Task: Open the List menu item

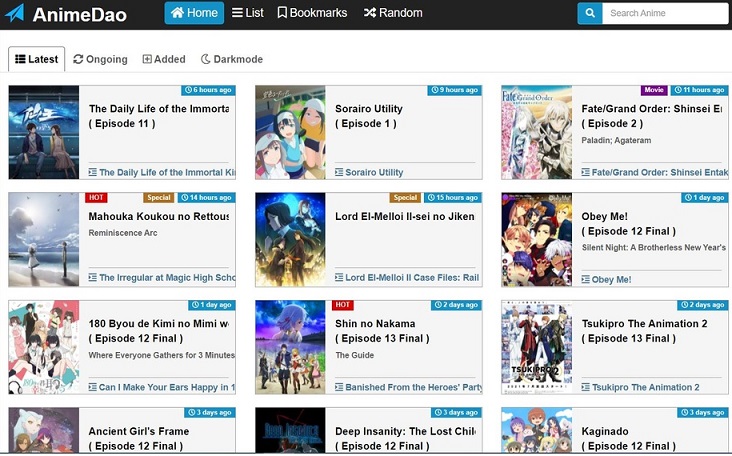Action: [248, 13]
